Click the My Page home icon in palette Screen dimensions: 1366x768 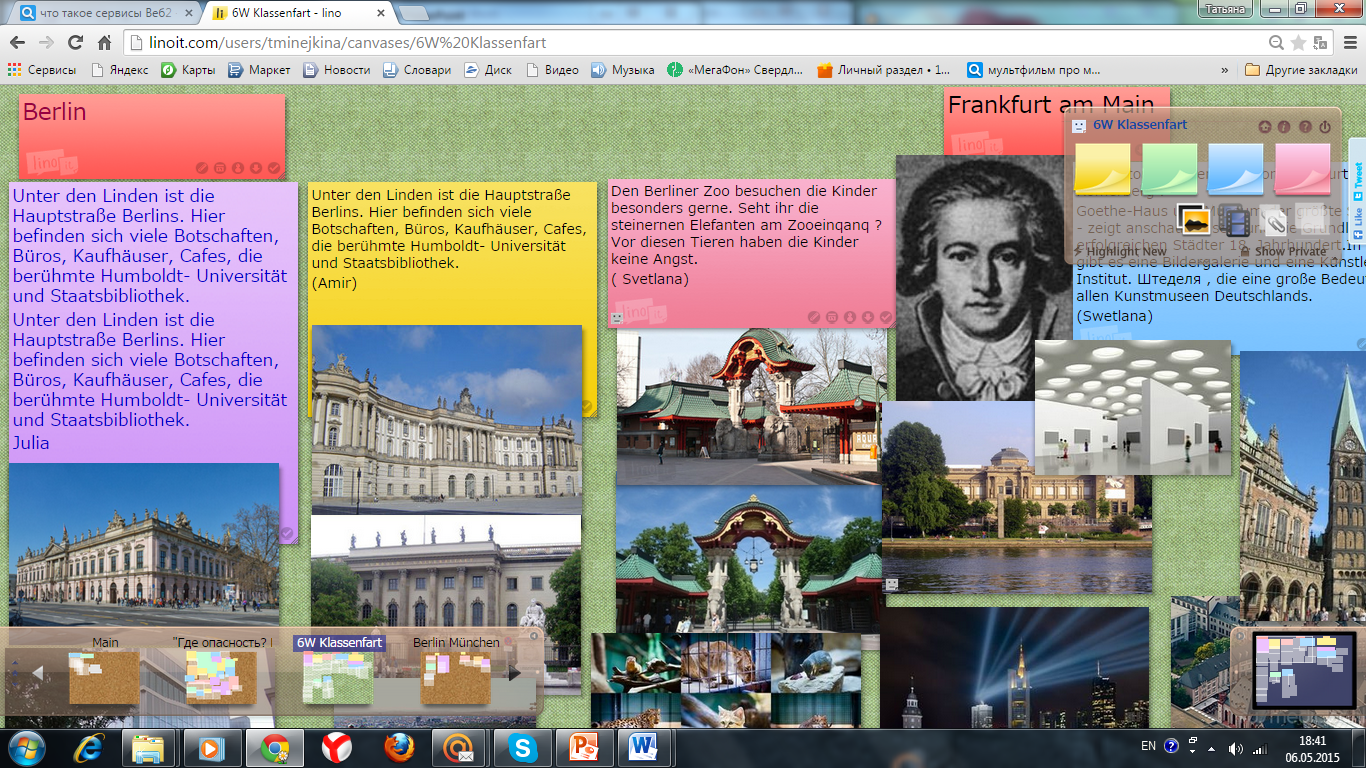[1265, 127]
